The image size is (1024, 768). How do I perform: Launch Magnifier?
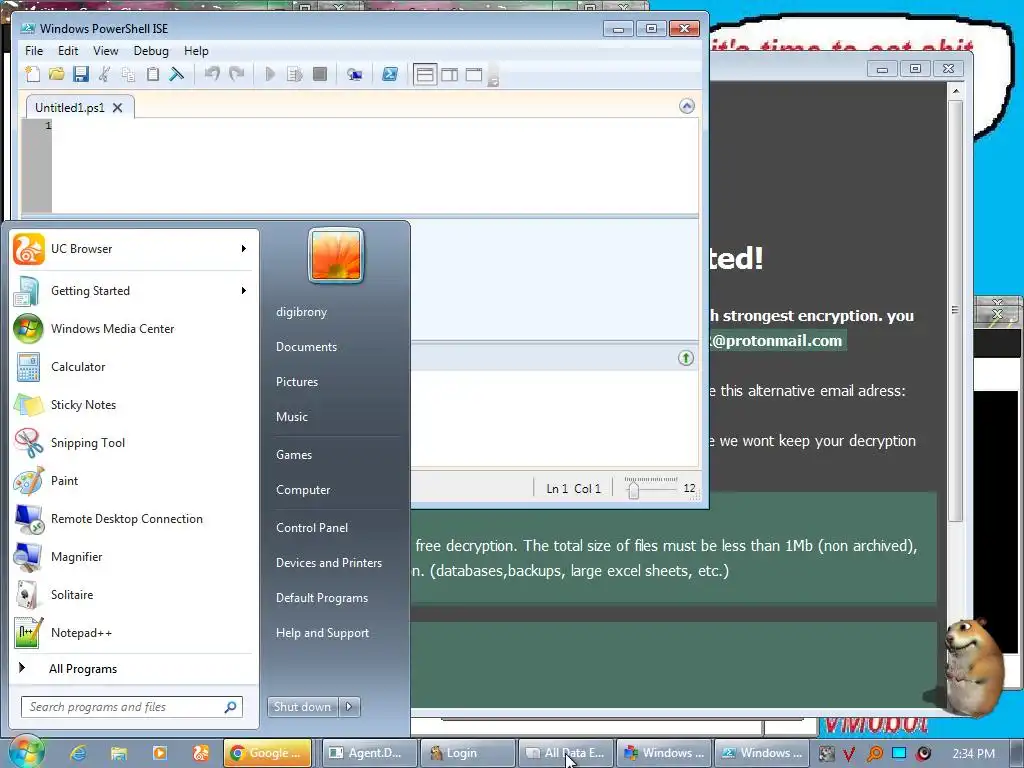tap(132, 557)
